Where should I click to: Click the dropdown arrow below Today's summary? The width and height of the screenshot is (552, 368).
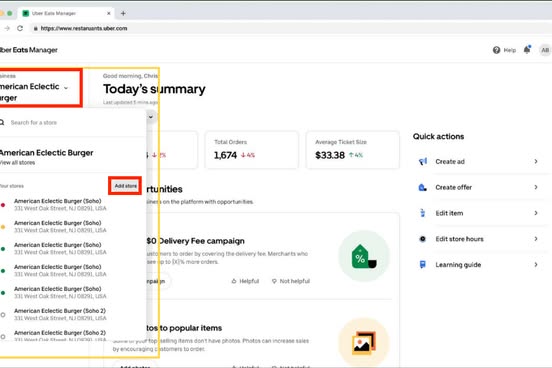pos(151,117)
